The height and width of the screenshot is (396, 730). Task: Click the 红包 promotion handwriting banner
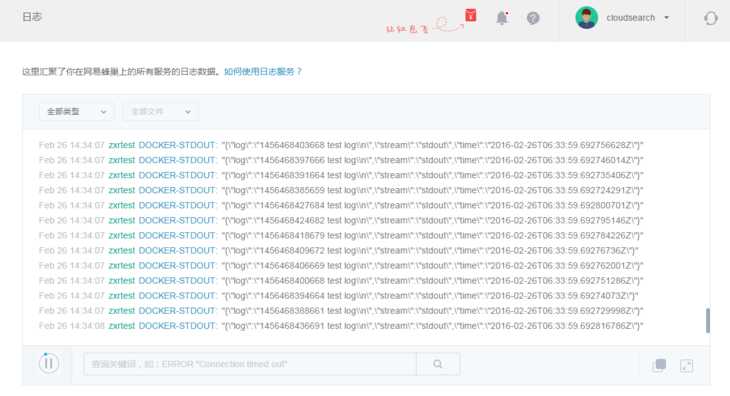click(x=424, y=26)
